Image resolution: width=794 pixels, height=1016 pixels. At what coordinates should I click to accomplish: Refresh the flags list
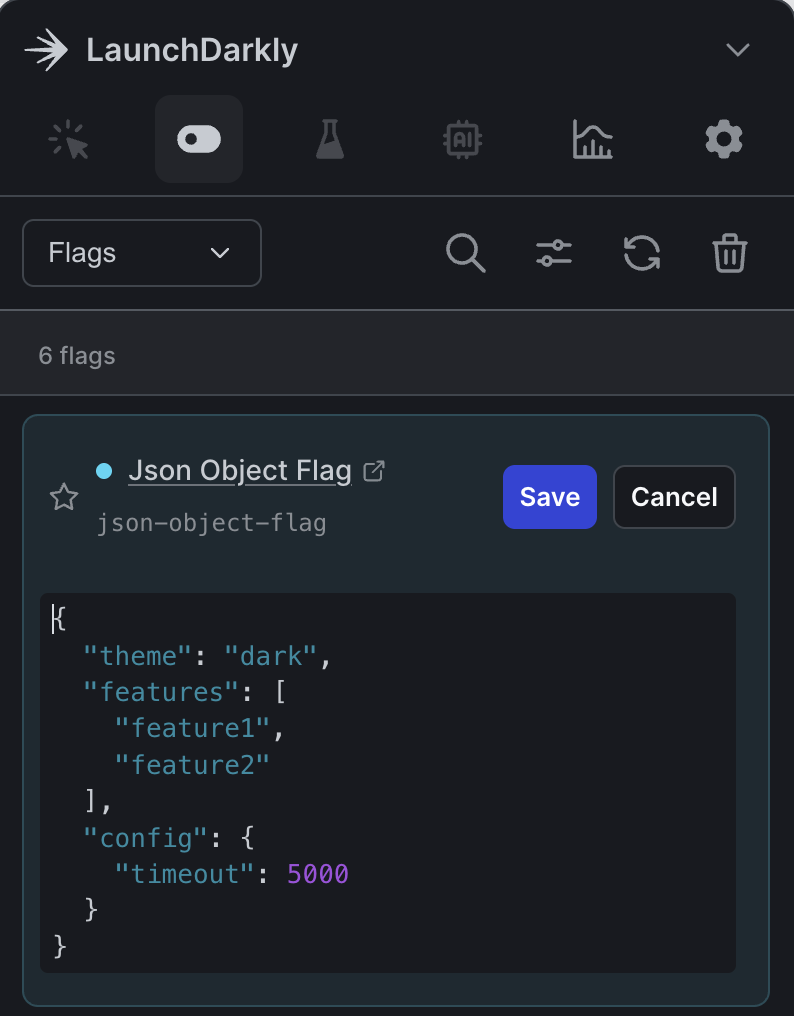641,253
